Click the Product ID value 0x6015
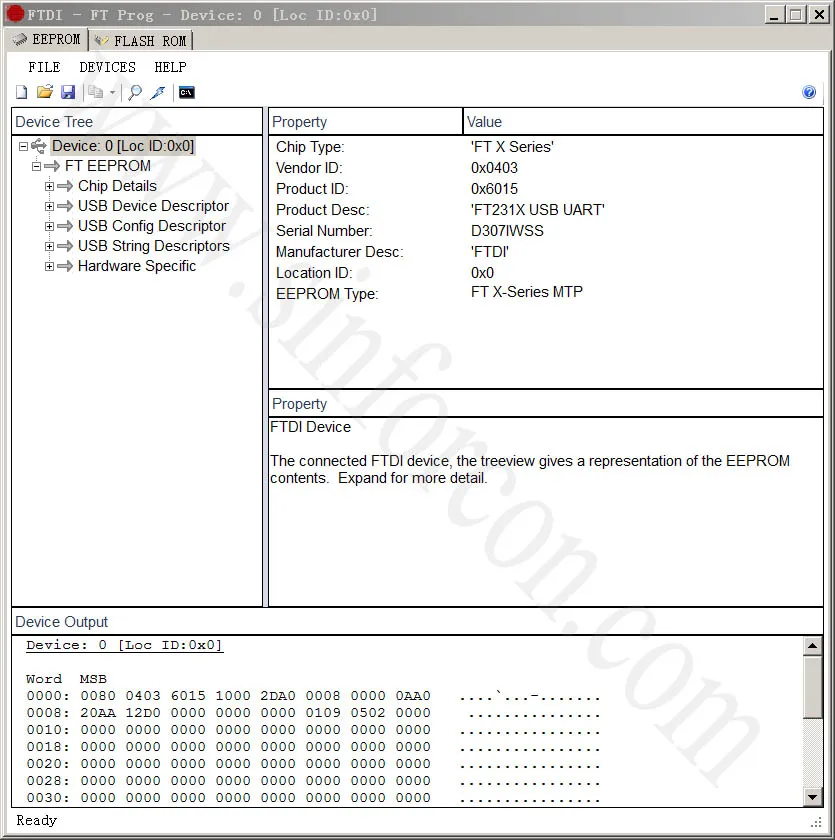The width and height of the screenshot is (835, 840). click(x=494, y=189)
